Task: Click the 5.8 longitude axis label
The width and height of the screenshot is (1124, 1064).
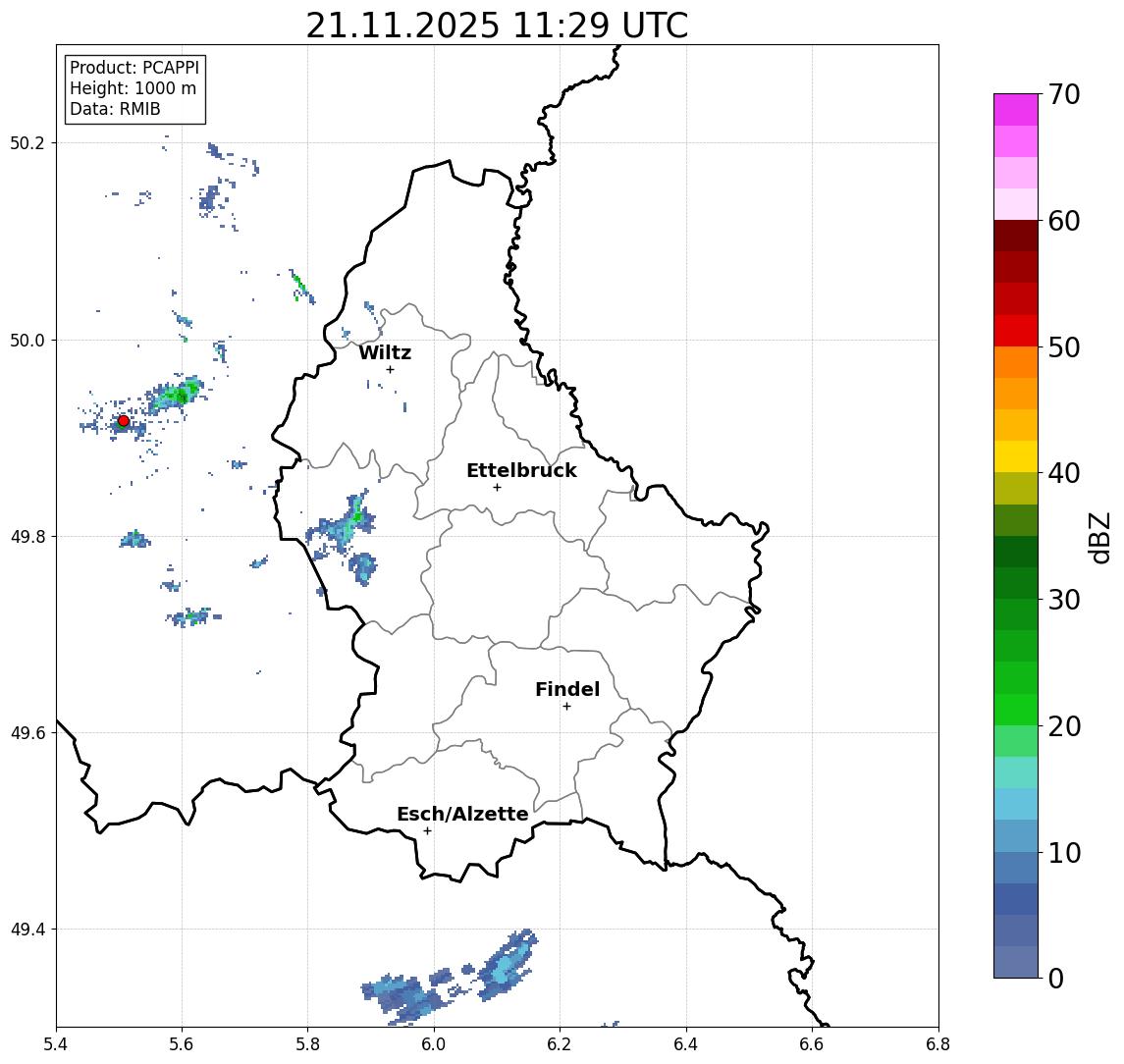Action: click(307, 1044)
